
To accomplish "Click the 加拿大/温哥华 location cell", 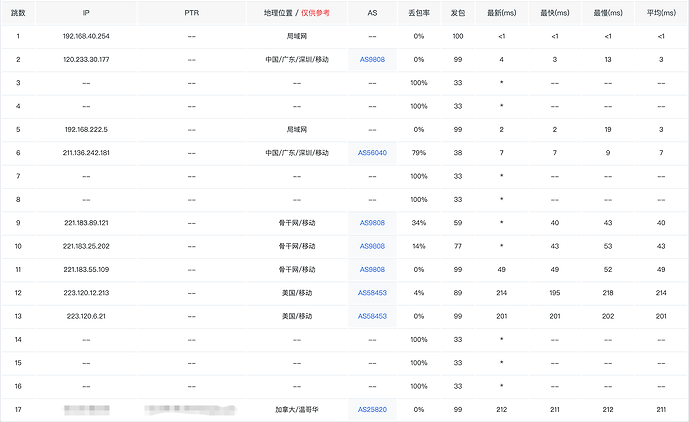I will 297,409.
